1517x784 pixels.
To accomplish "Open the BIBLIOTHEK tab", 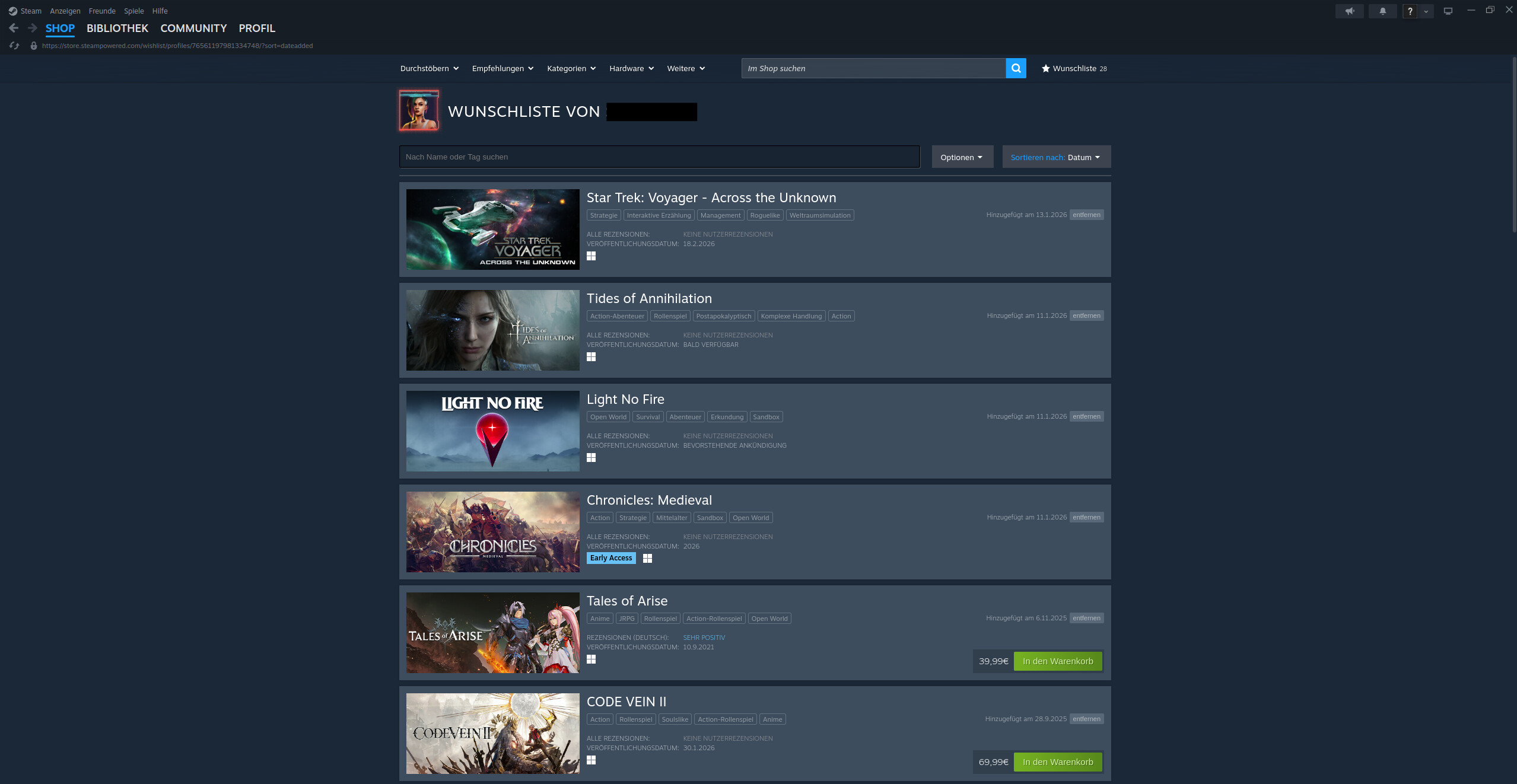I will click(117, 28).
